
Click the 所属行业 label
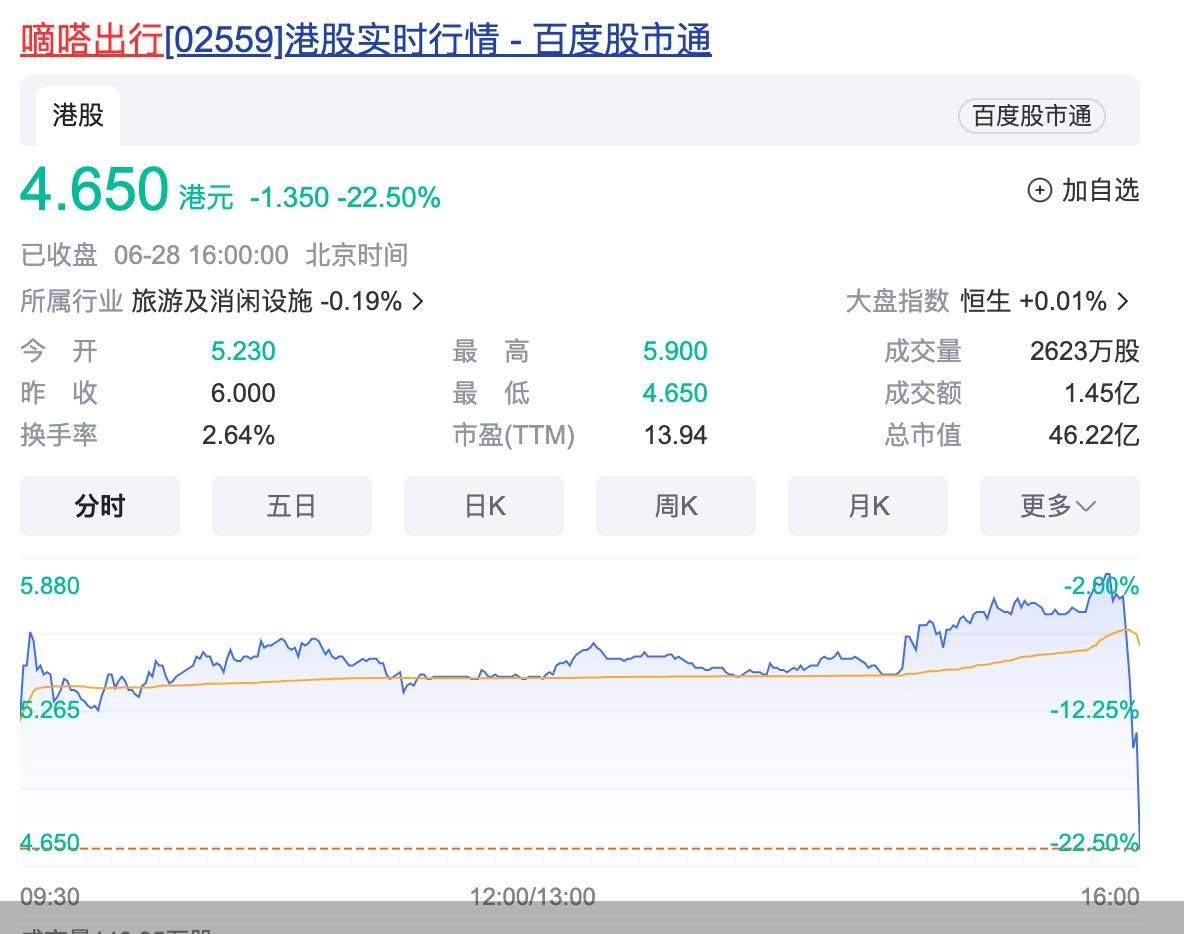(71, 301)
